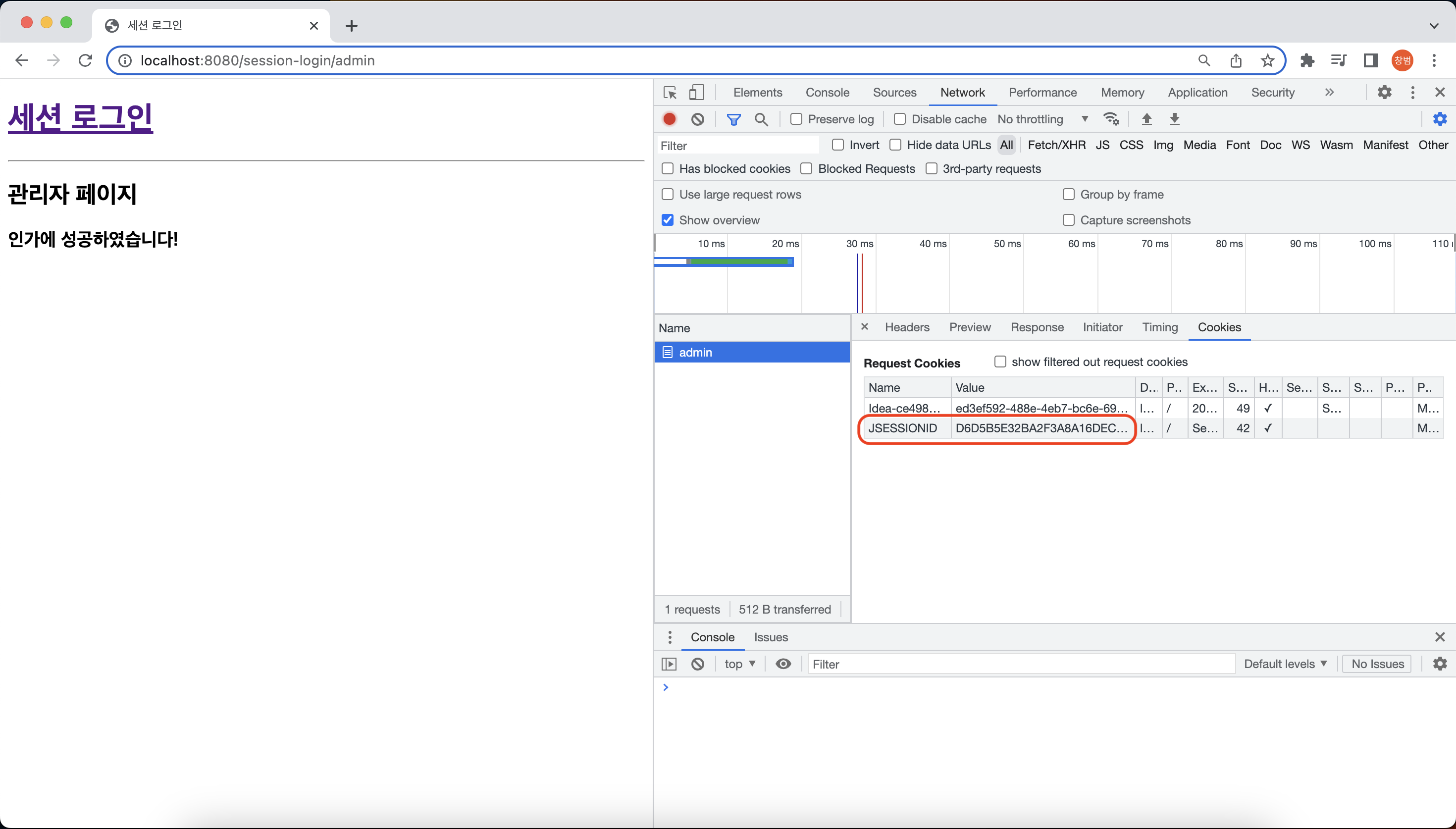This screenshot has height=829, width=1456.
Task: Clear the network log icon
Action: (697, 119)
